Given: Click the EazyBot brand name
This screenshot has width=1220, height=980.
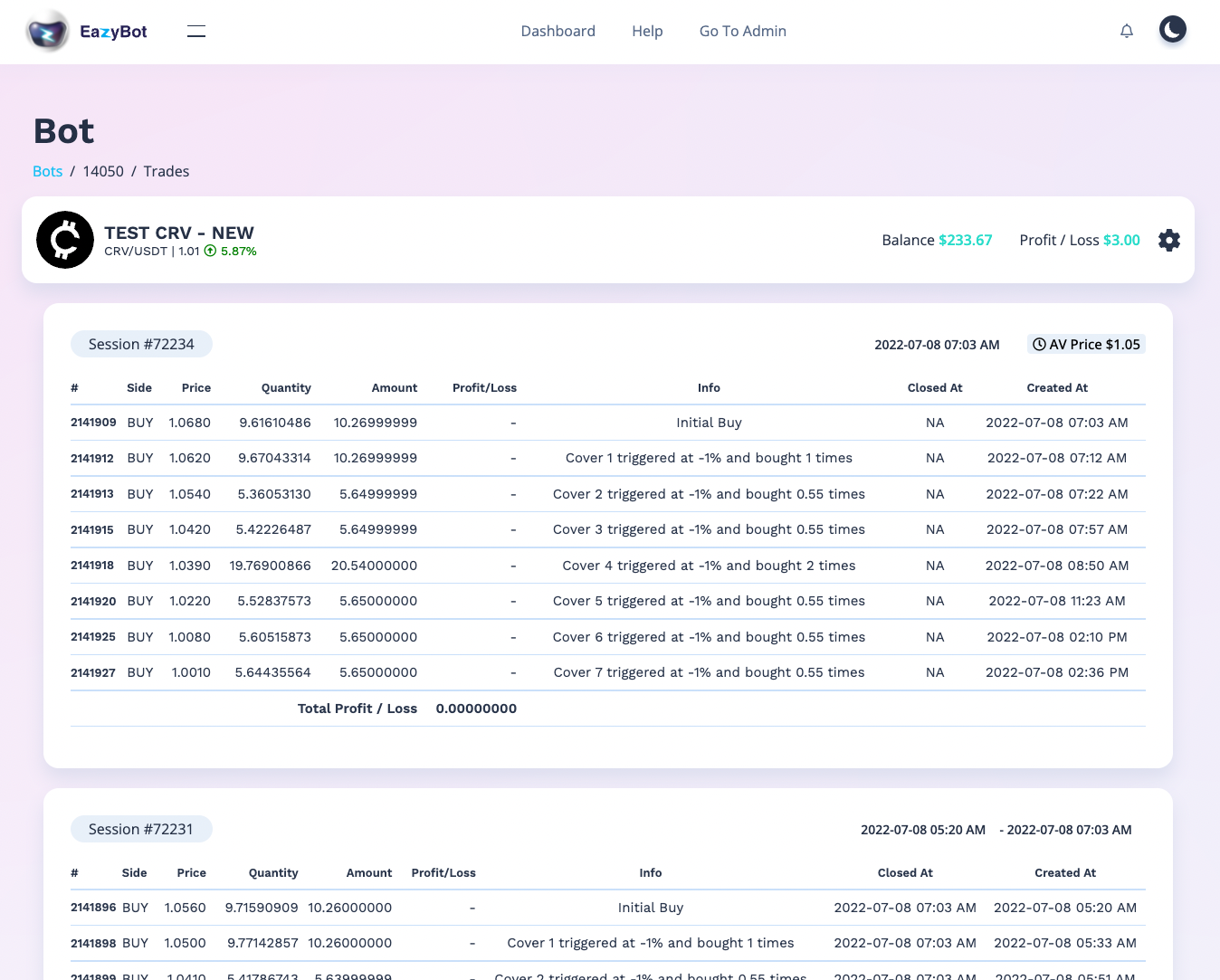Looking at the screenshot, I should point(113,32).
